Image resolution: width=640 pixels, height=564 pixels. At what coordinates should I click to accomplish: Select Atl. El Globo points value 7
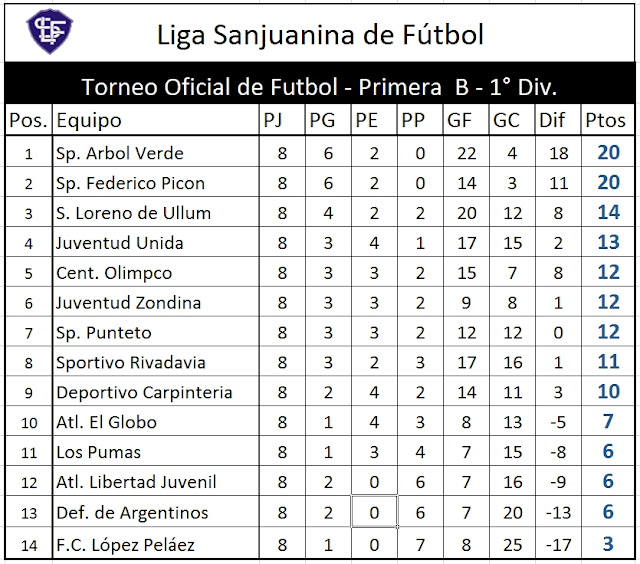click(x=608, y=421)
